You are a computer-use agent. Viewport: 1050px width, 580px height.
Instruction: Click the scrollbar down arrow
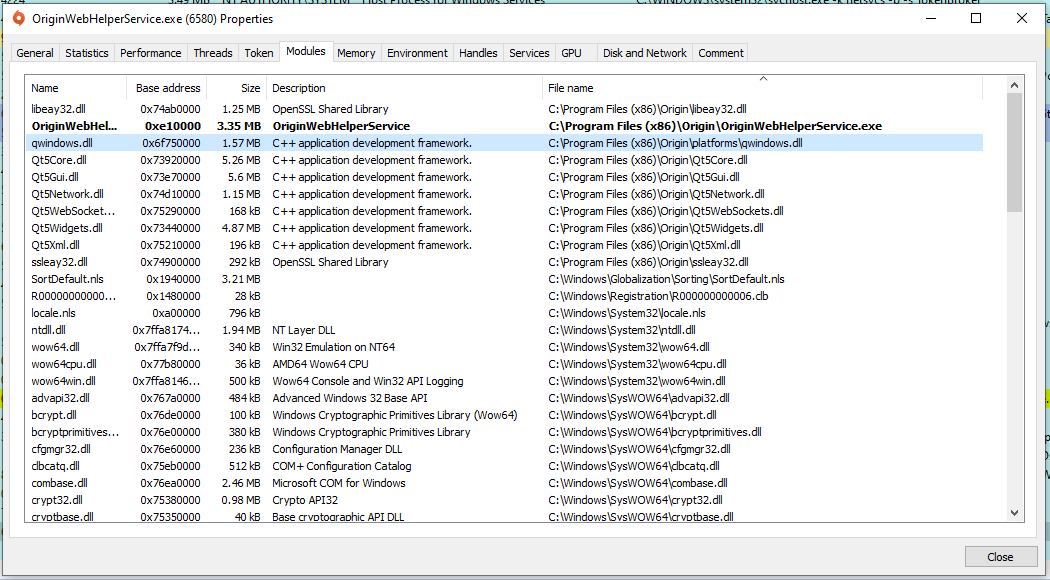1015,512
